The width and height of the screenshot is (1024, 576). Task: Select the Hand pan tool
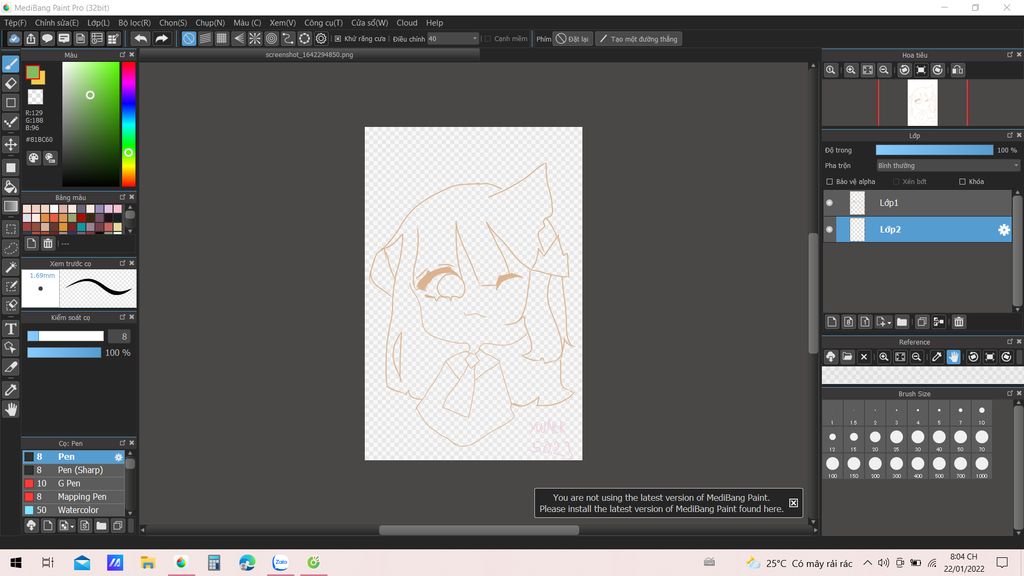10,409
